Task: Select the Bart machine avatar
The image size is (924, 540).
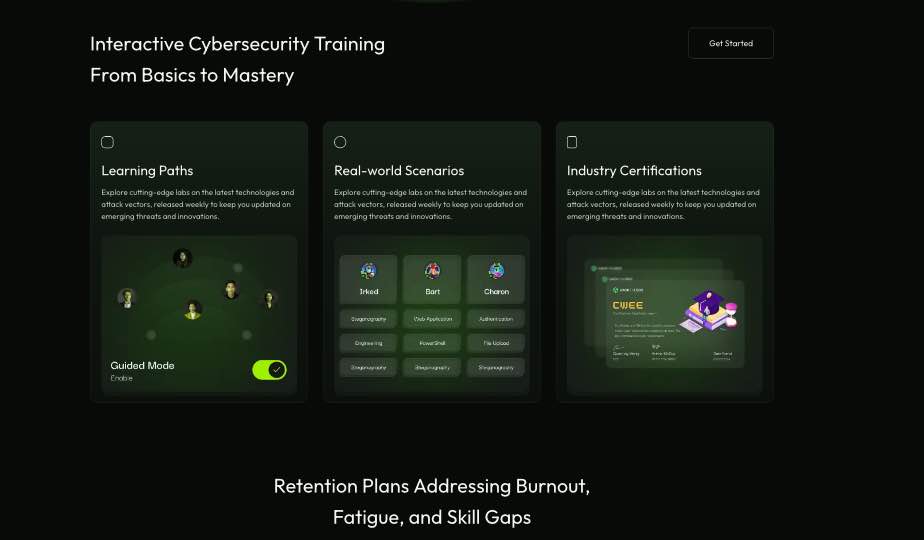Action: [x=433, y=271]
